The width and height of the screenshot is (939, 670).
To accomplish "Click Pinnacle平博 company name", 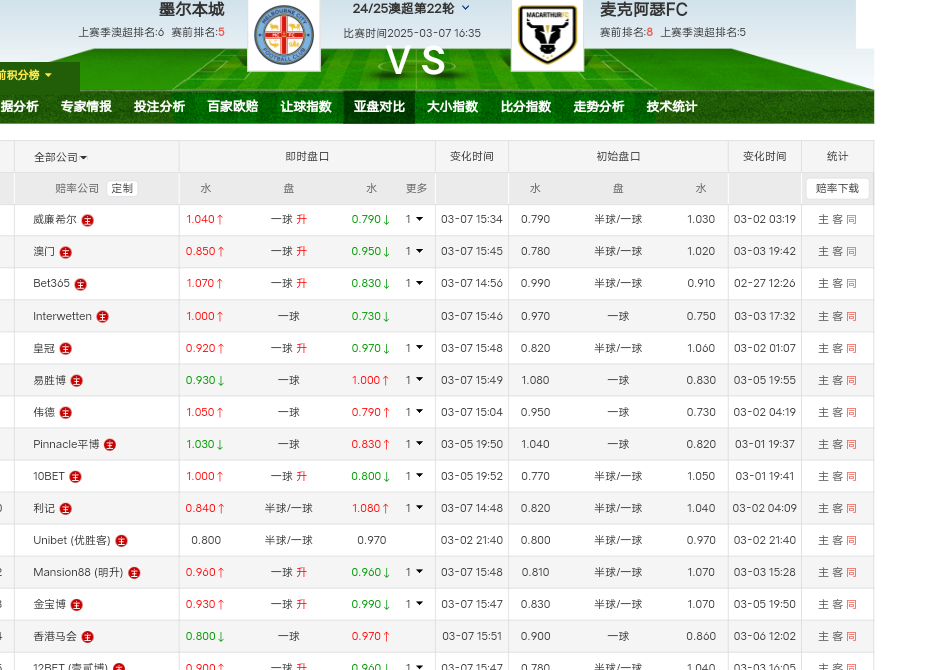I will 66,444.
